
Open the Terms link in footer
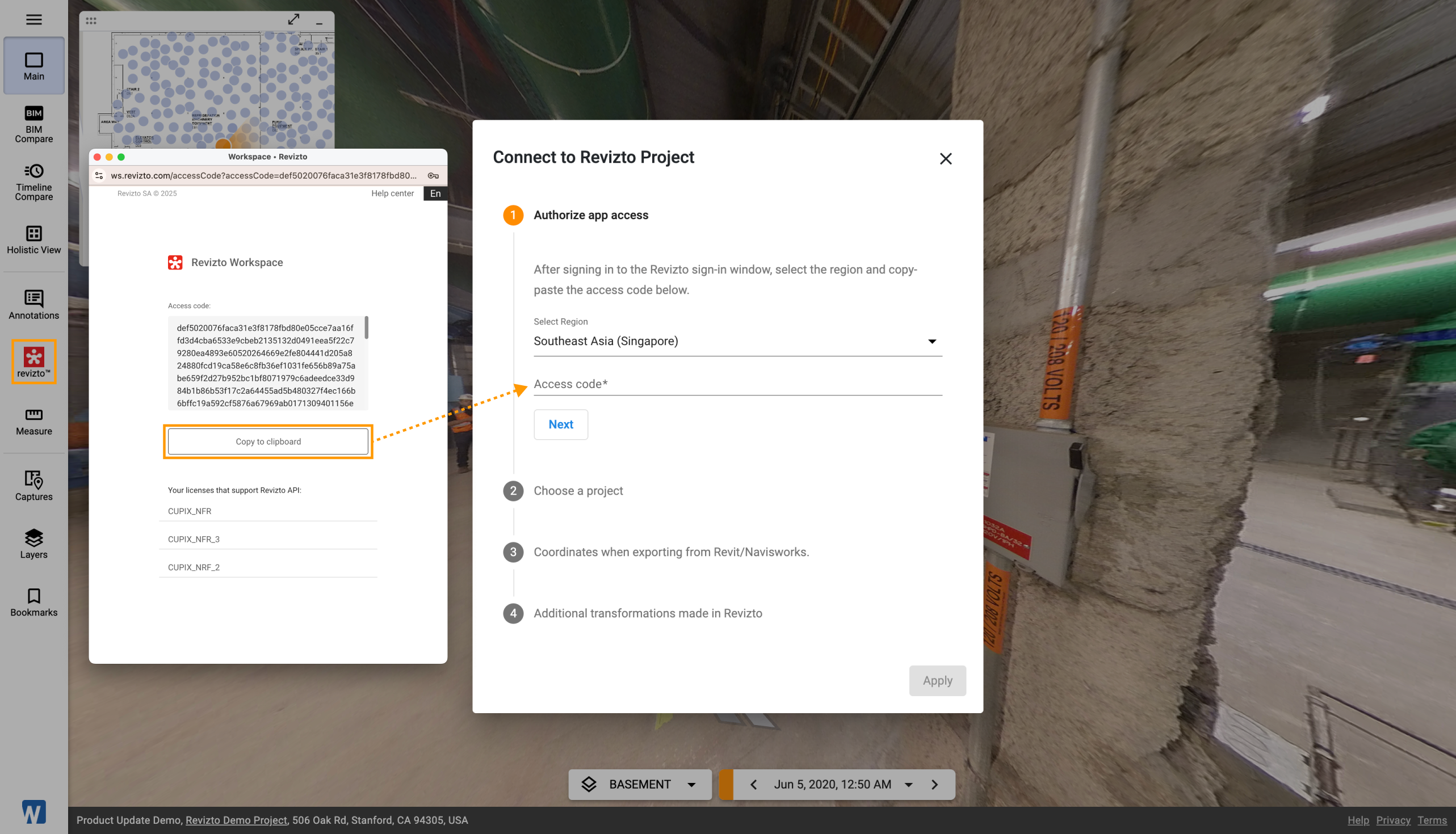coord(1432,820)
